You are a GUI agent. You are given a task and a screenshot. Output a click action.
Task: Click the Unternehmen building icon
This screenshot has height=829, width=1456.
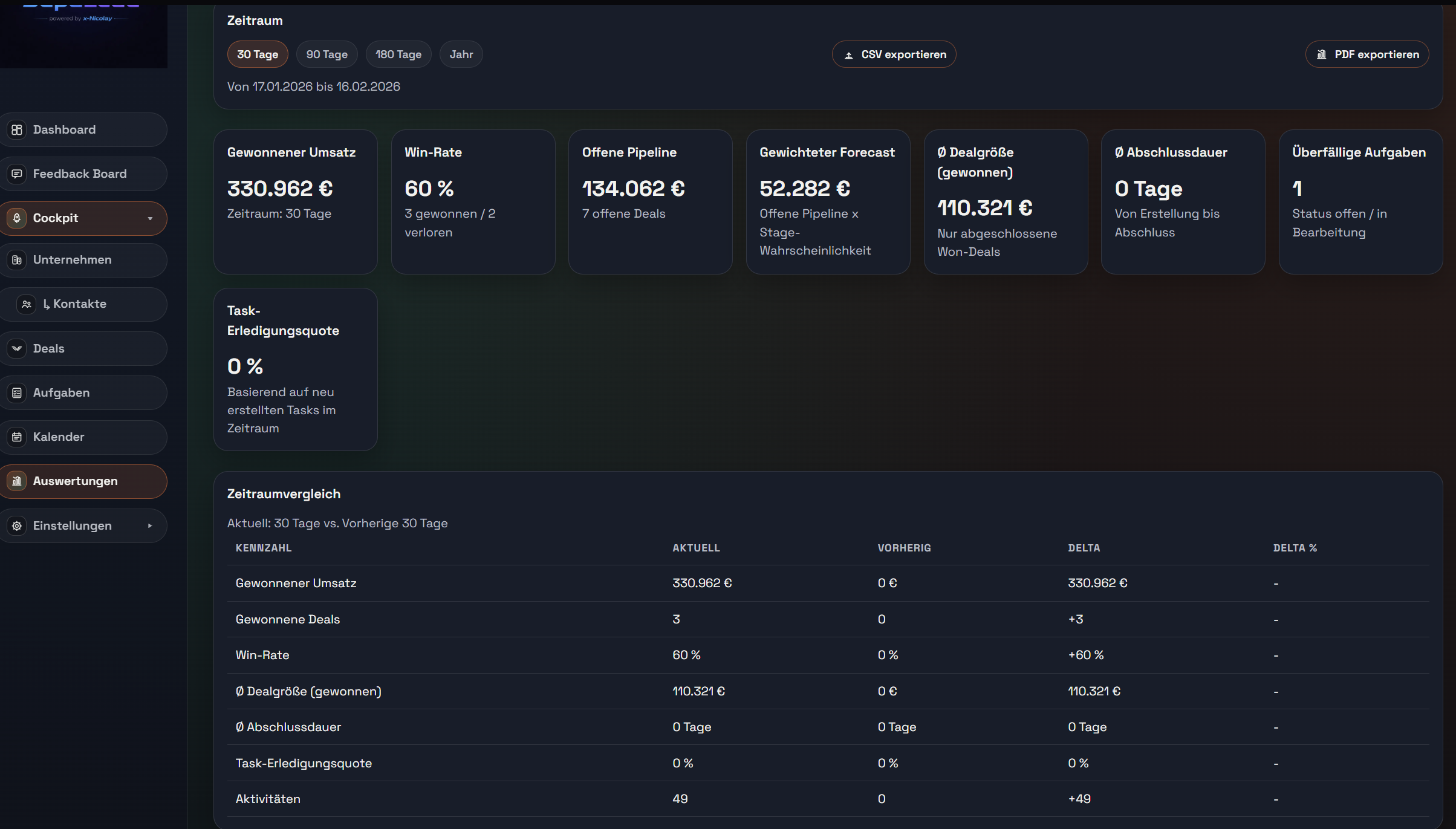pyautogui.click(x=17, y=260)
